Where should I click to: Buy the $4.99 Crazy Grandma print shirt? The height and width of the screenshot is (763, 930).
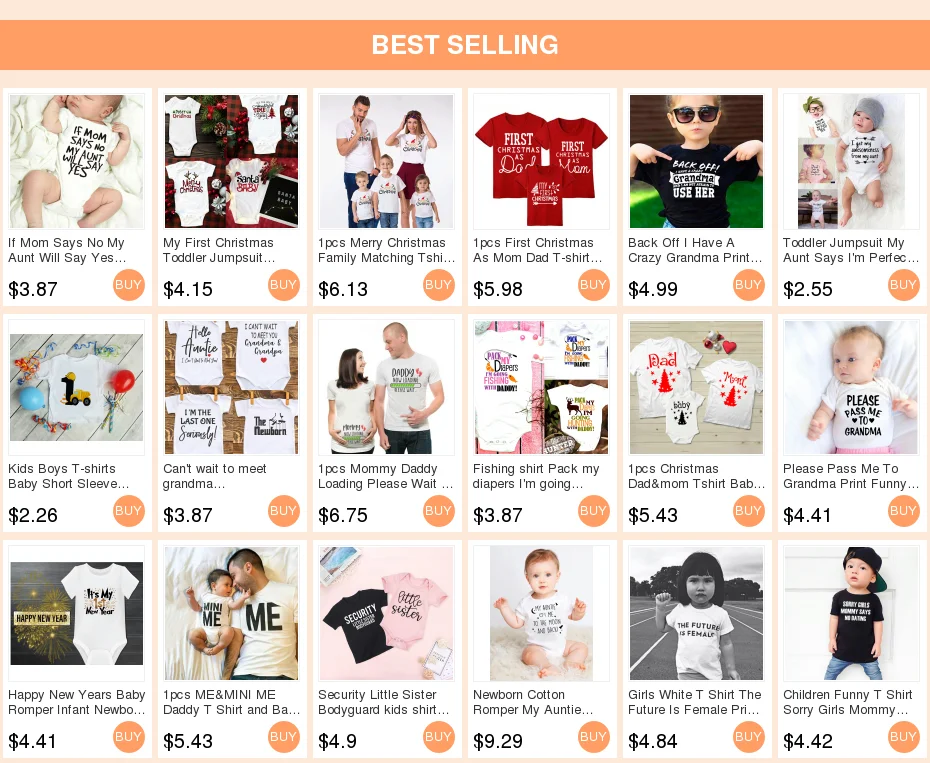(x=749, y=285)
